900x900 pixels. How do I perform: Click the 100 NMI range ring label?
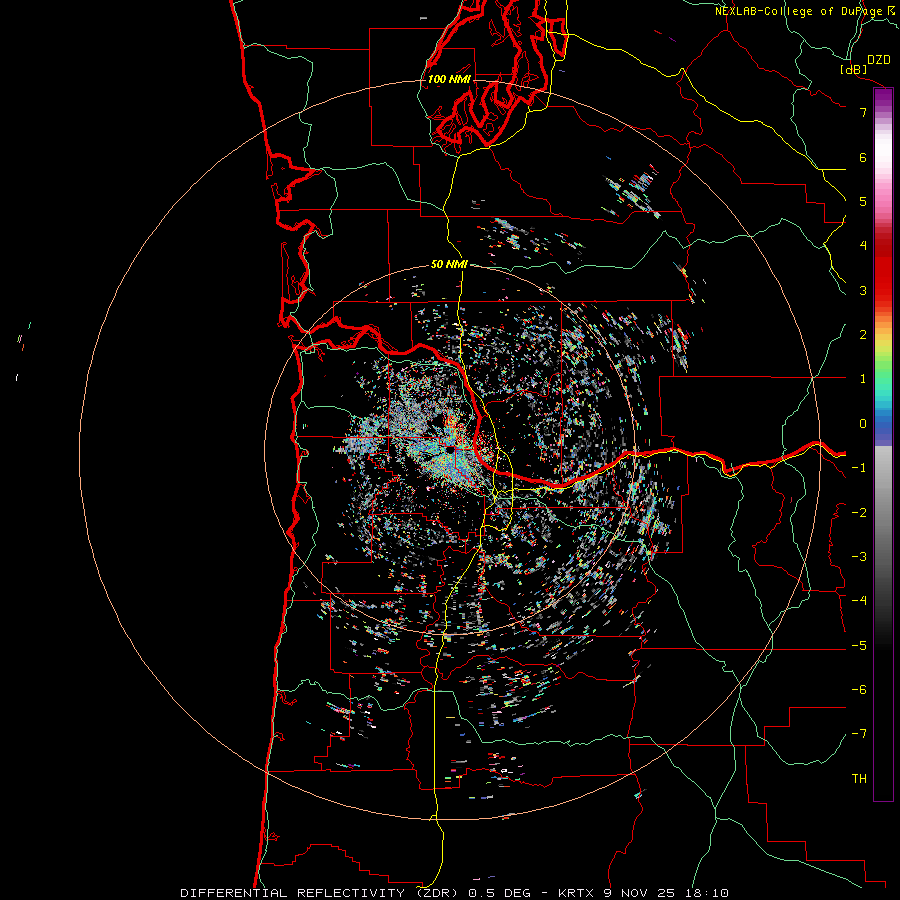(x=449, y=79)
